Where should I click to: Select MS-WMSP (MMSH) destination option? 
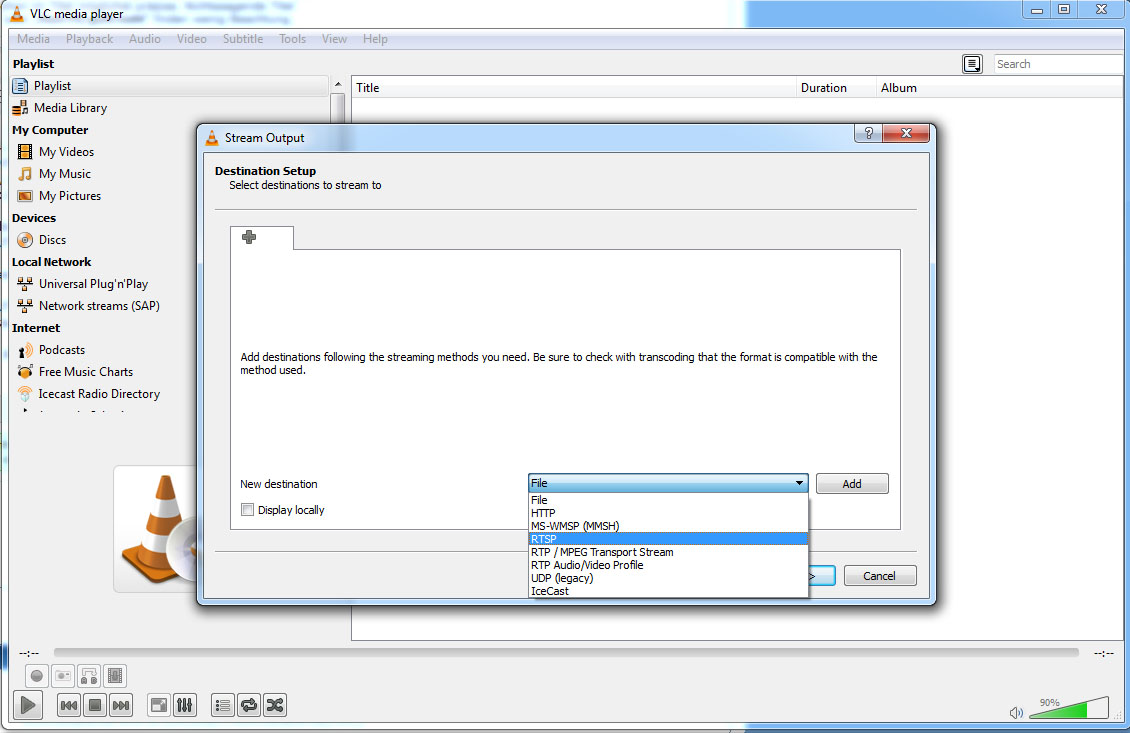(667, 526)
